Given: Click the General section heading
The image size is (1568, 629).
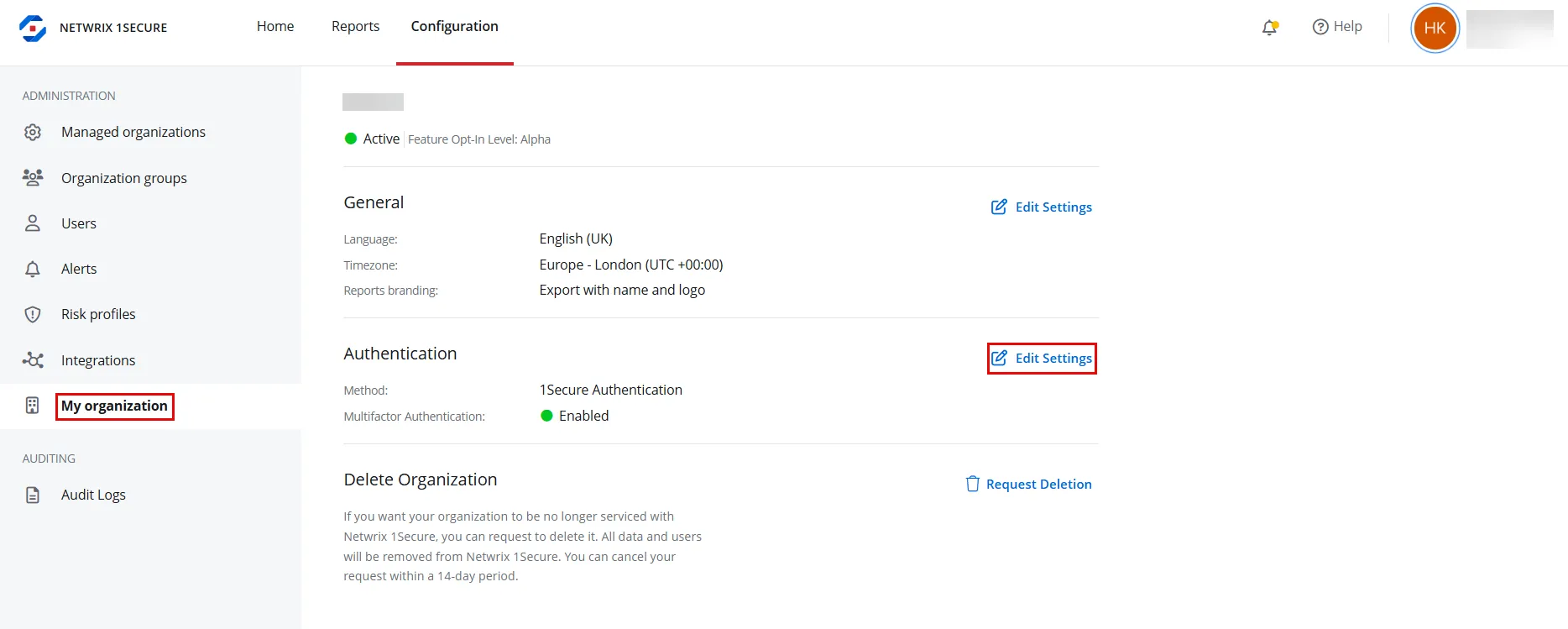Looking at the screenshot, I should pyautogui.click(x=374, y=202).
